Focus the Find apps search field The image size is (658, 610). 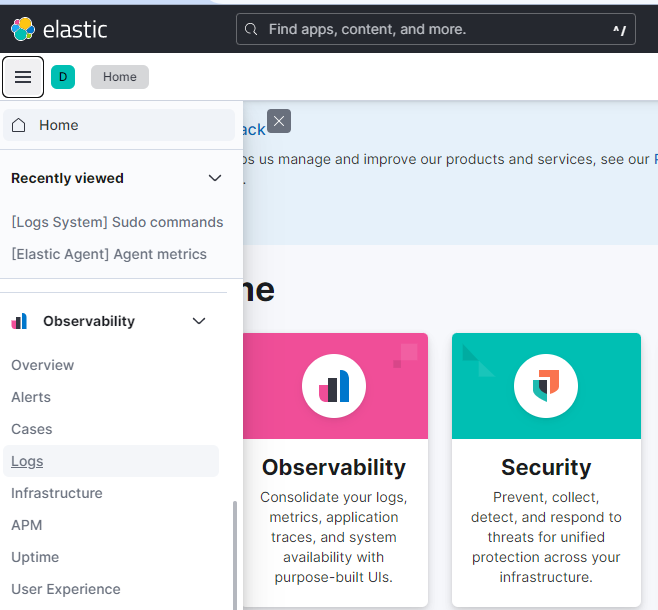pyautogui.click(x=436, y=29)
